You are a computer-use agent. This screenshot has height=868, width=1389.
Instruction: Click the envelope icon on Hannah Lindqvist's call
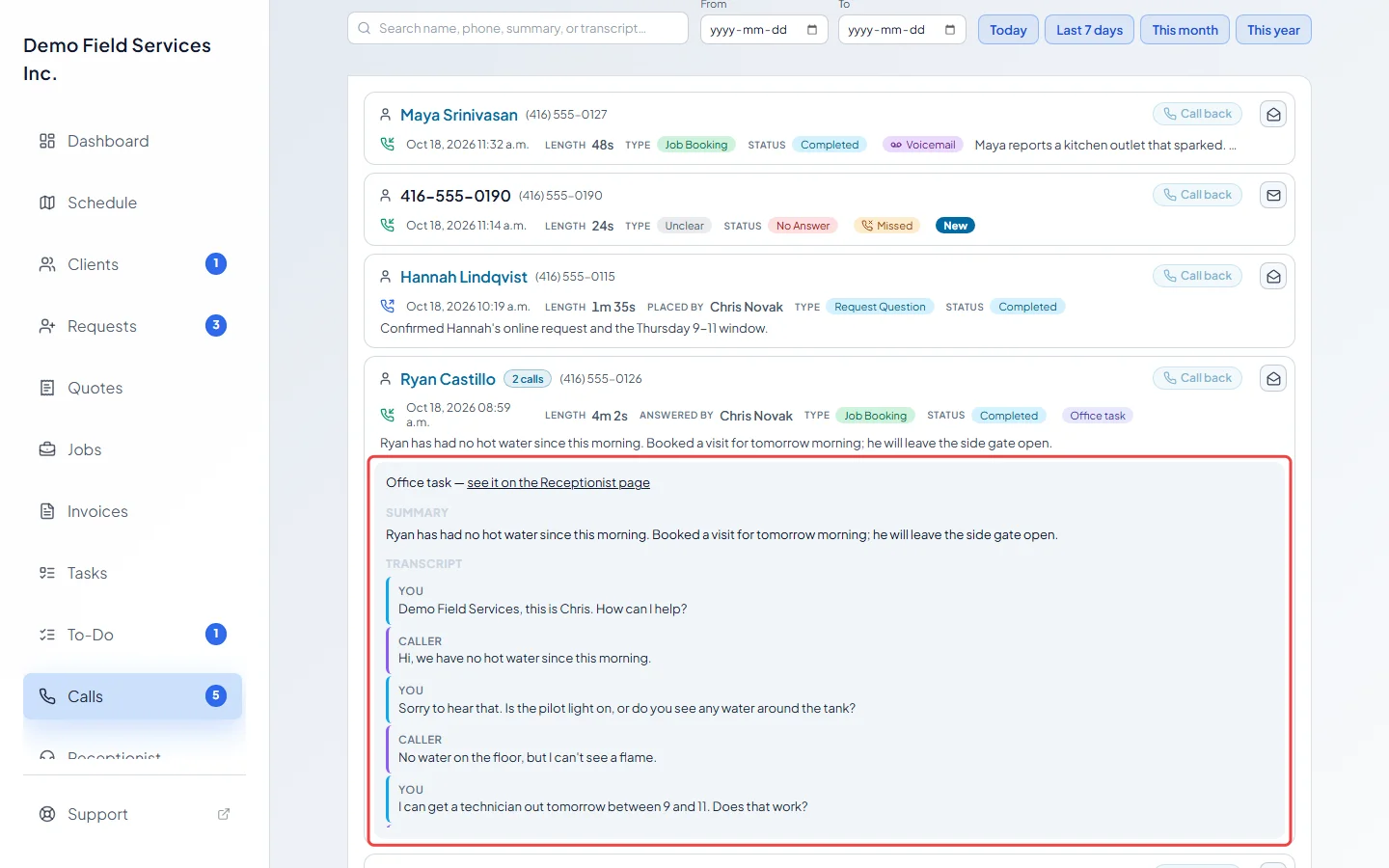1273,277
